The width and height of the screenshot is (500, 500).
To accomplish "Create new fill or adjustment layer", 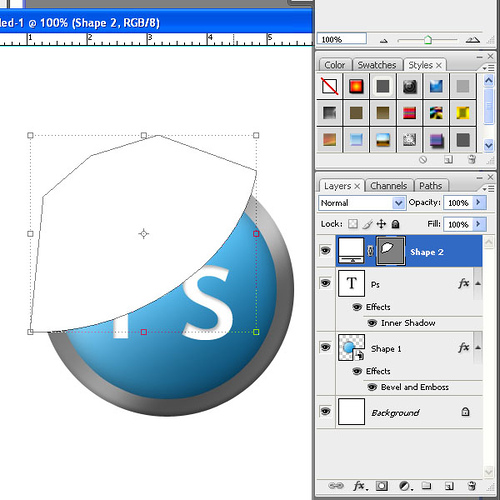I will [x=406, y=486].
